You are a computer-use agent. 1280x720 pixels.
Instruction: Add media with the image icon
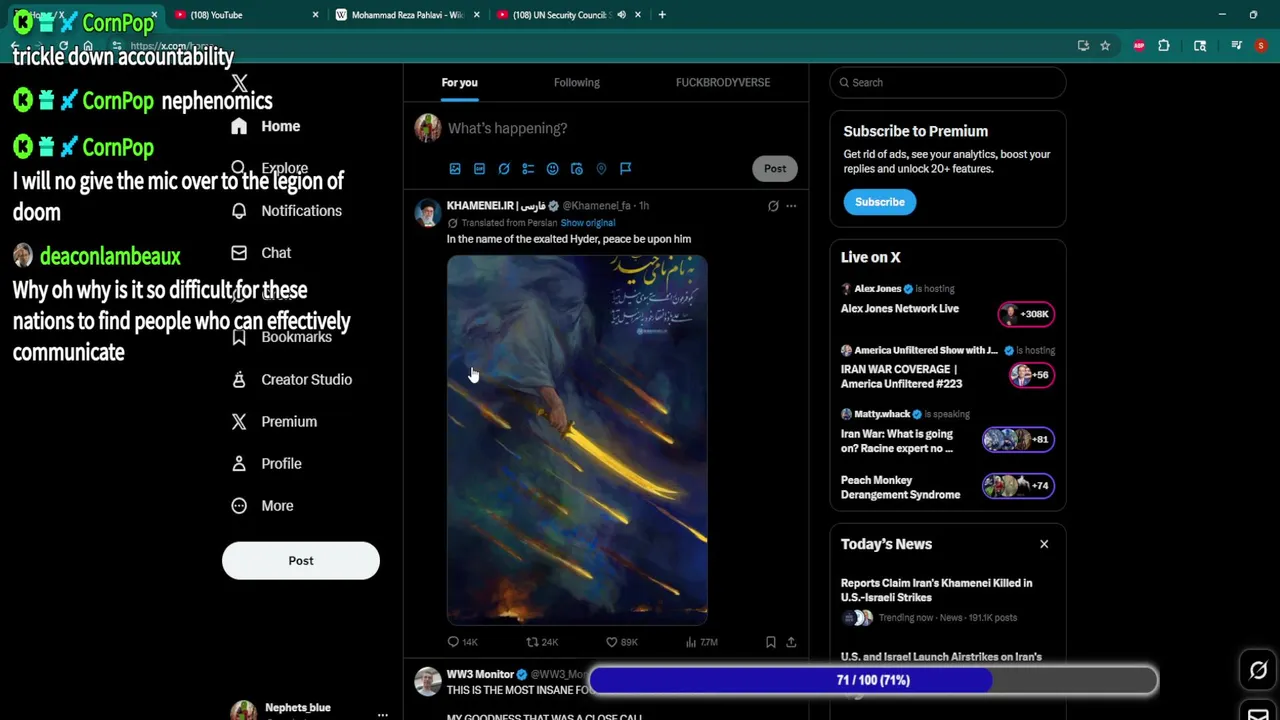click(455, 169)
